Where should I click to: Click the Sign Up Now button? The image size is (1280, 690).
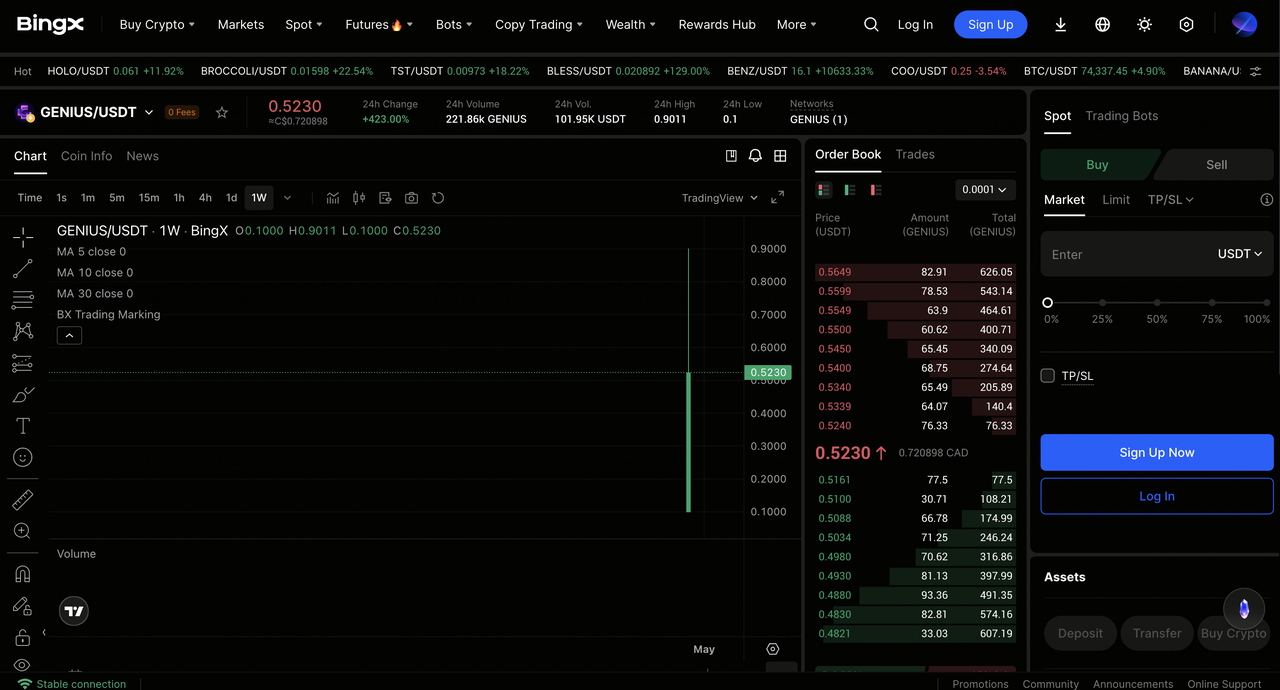[x=1157, y=452]
